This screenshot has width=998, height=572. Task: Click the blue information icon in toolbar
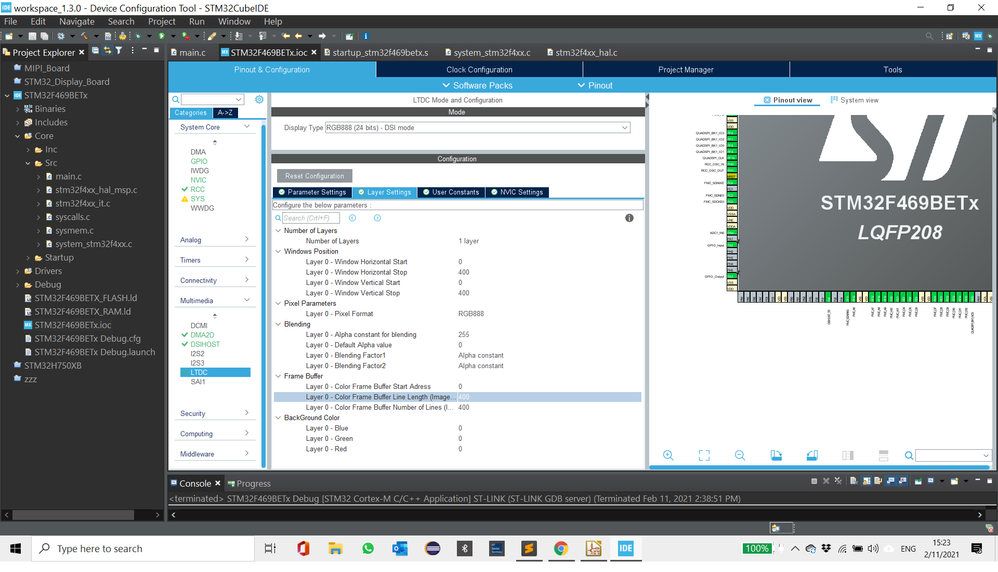pyautogui.click(x=365, y=36)
